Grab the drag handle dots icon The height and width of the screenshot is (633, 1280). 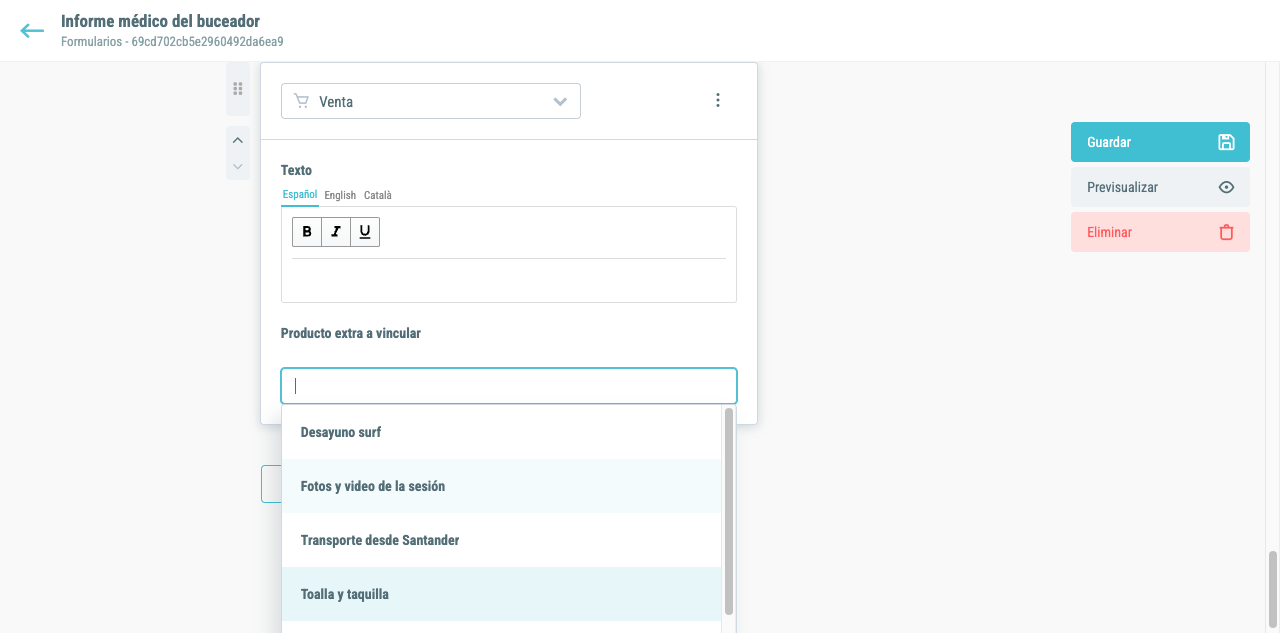[x=238, y=89]
